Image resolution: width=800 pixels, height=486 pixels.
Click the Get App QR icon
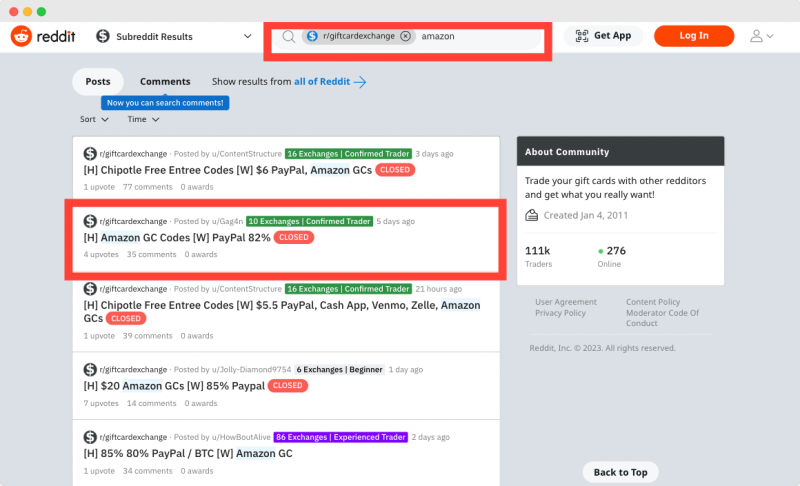point(582,36)
